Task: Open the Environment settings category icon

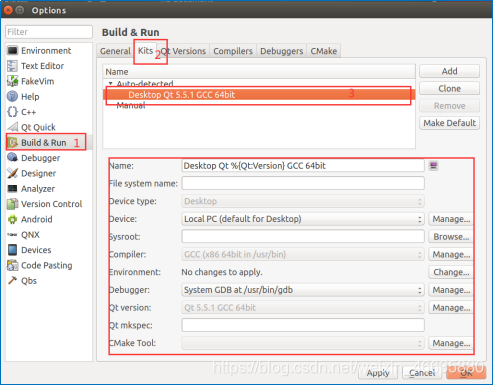Action: (x=12, y=51)
